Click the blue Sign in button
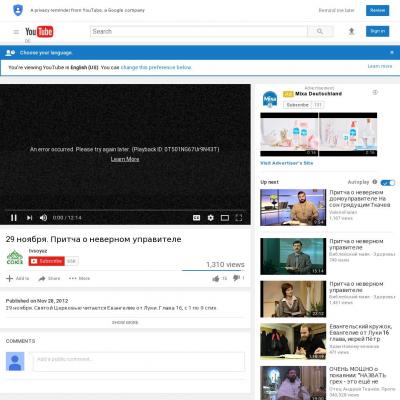The width and height of the screenshot is (400, 400). [377, 31]
